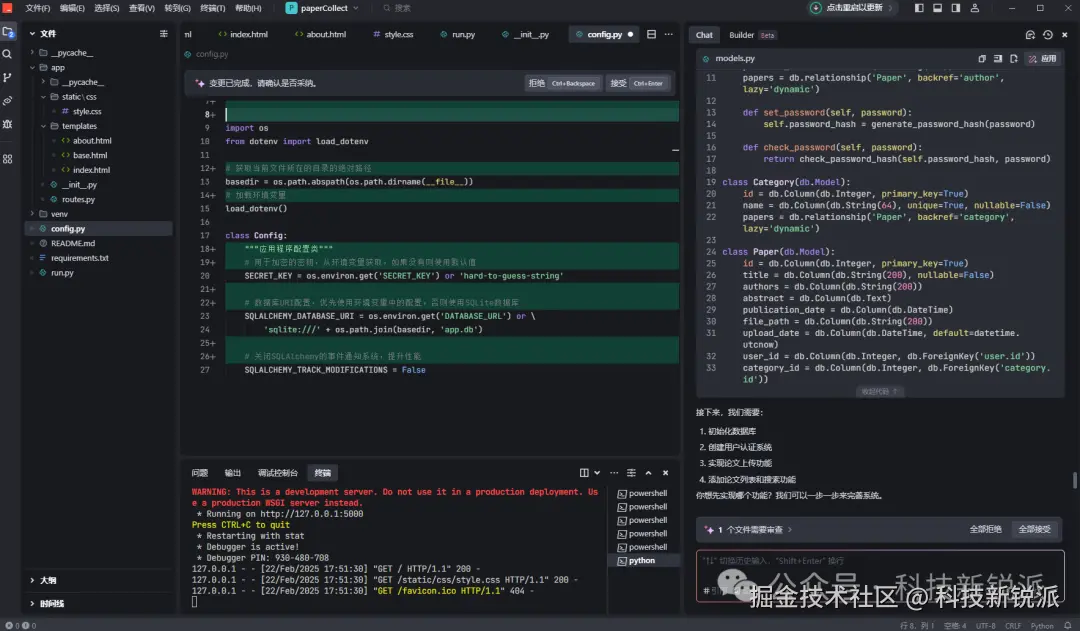The width and height of the screenshot is (1080, 631).
Task: Collapse the app folder
Action: 32,68
